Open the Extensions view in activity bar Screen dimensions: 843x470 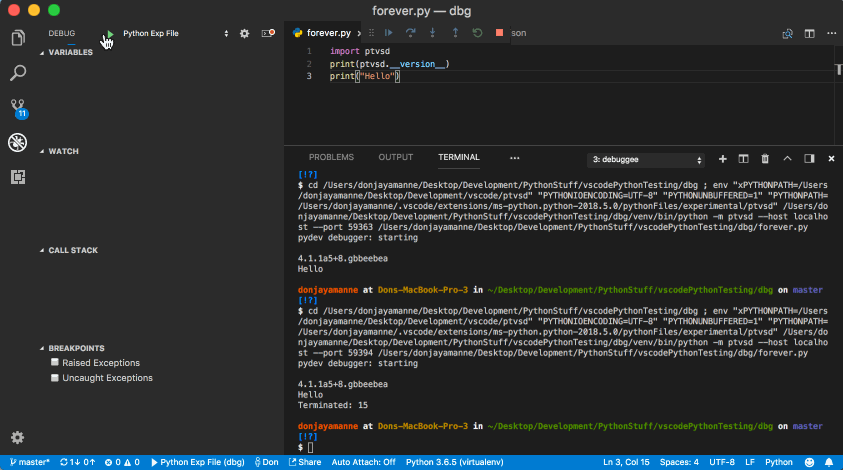18,177
